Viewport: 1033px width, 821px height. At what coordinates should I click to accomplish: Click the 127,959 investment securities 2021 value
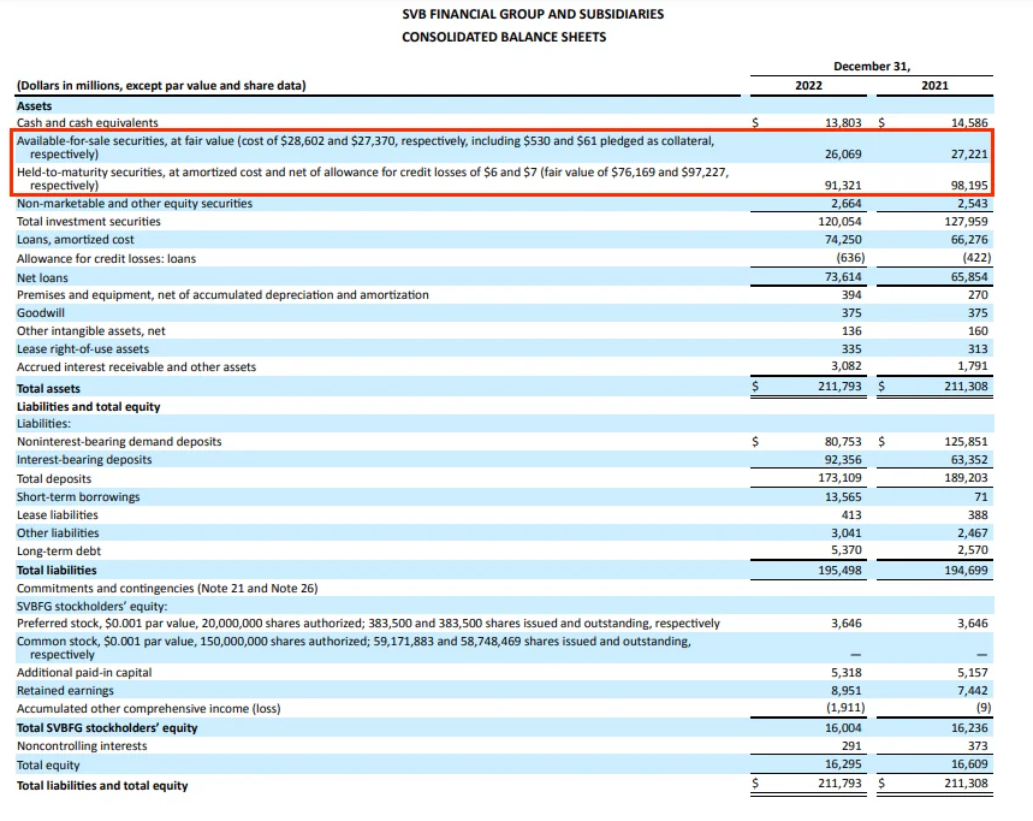966,221
